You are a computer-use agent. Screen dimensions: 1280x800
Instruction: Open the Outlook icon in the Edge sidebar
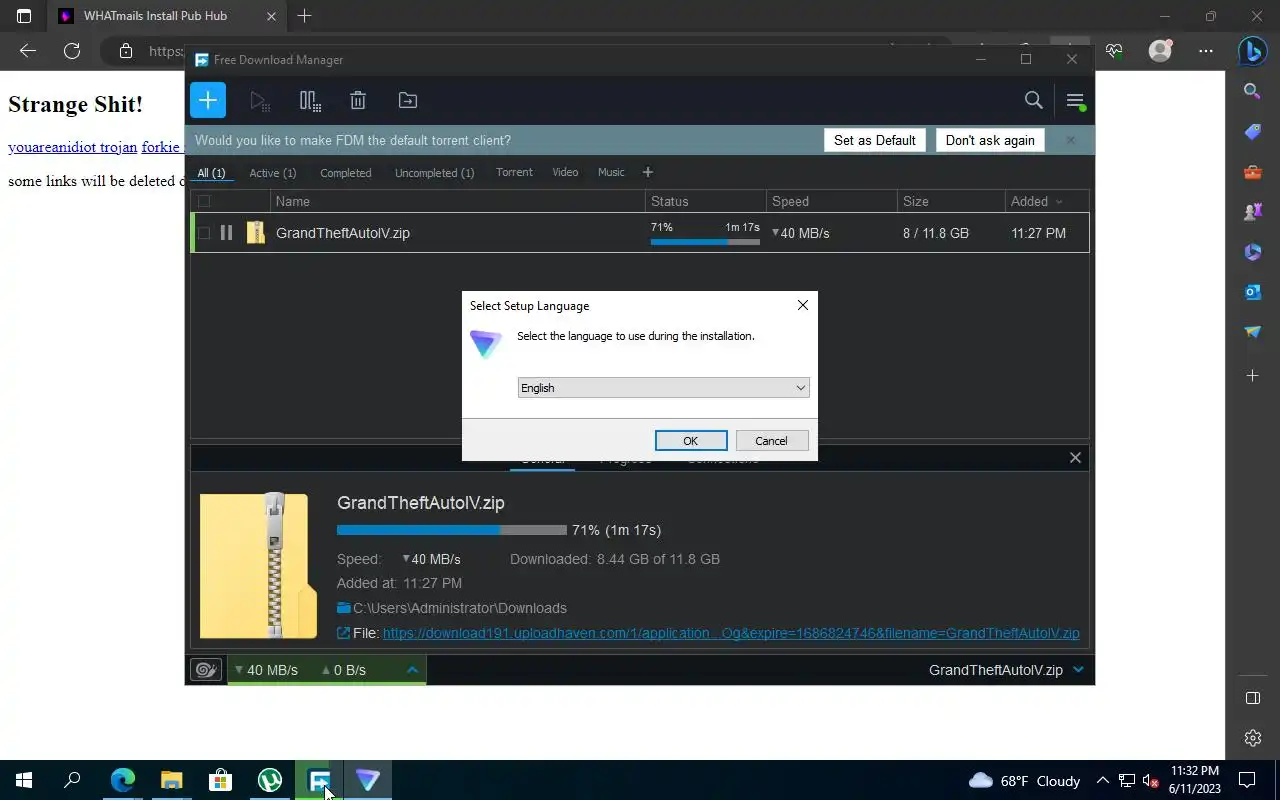coord(1252,292)
